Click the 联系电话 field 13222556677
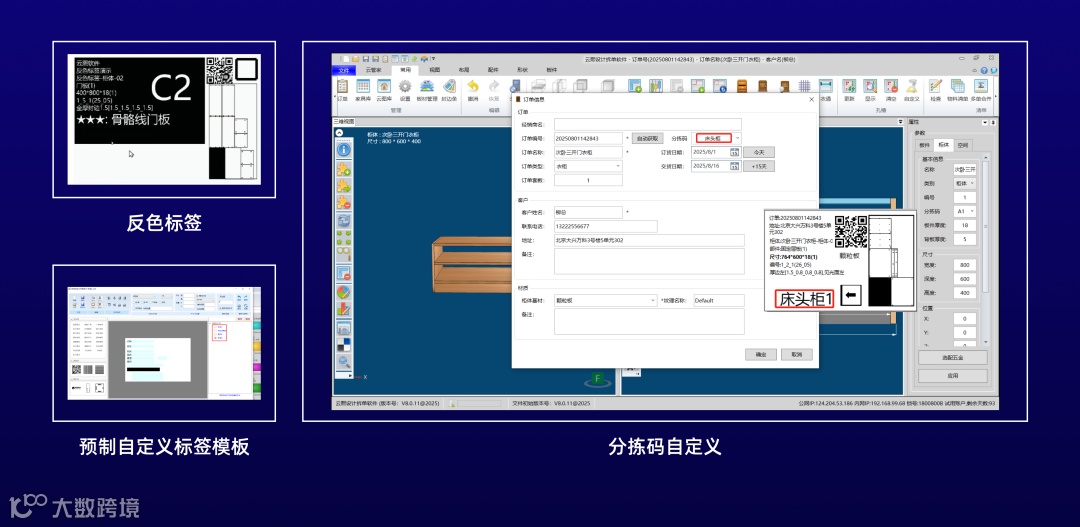 coord(605,226)
